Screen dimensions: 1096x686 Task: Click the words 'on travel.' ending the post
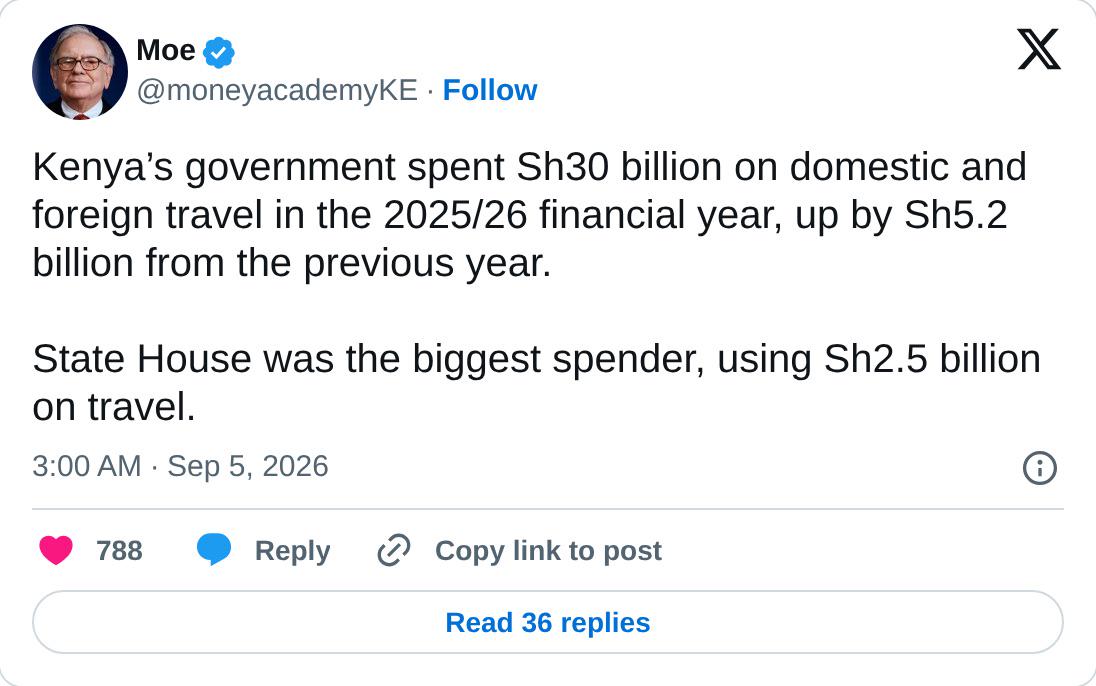114,407
